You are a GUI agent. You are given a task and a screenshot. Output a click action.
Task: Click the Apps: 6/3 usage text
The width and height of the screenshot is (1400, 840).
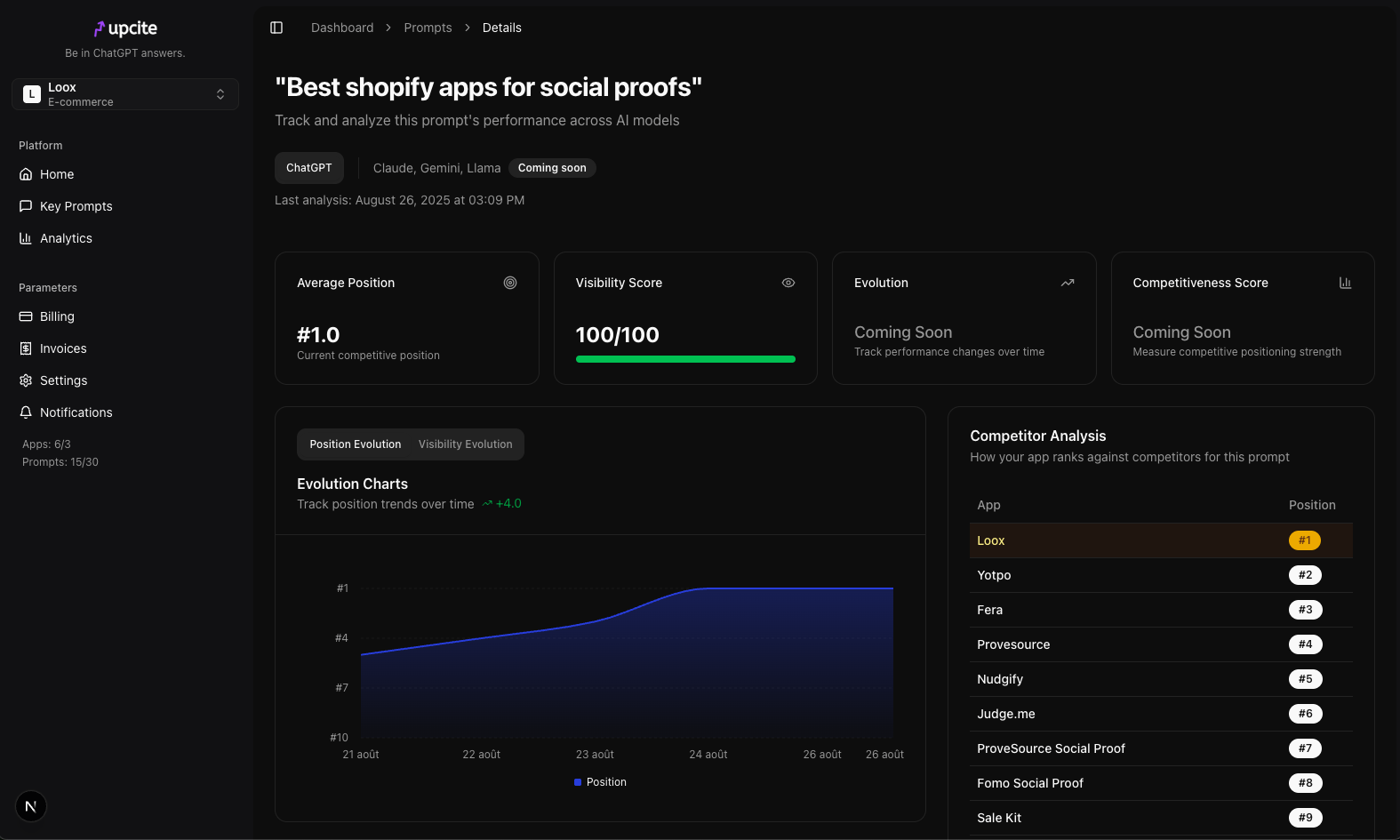(46, 444)
